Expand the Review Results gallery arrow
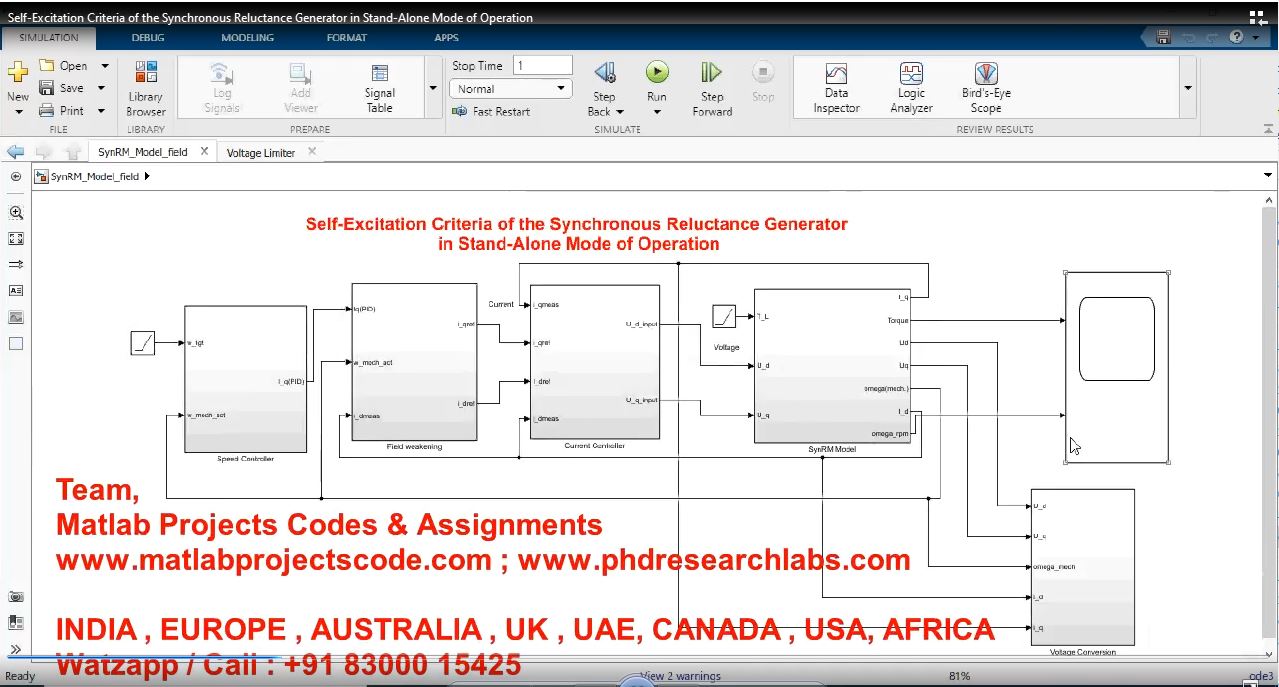 pos(1188,88)
